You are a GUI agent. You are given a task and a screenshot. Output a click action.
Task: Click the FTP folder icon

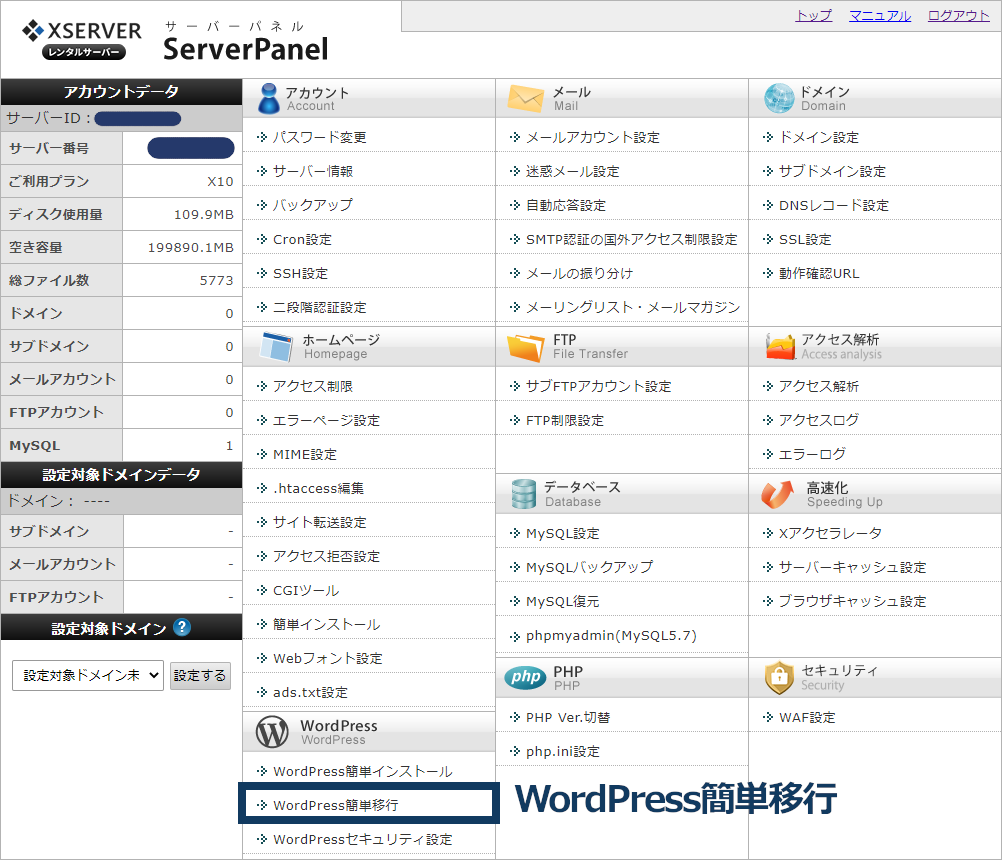[x=525, y=347]
